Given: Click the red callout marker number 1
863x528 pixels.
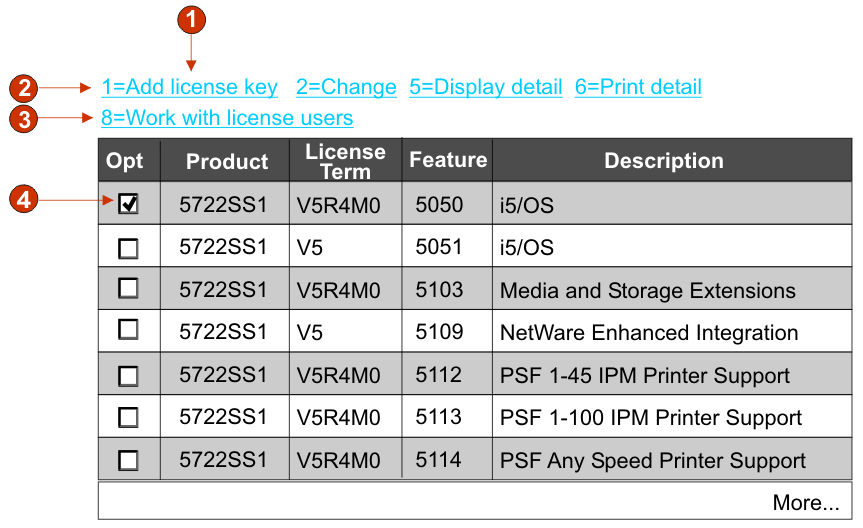Looking at the screenshot, I should pos(191,18).
